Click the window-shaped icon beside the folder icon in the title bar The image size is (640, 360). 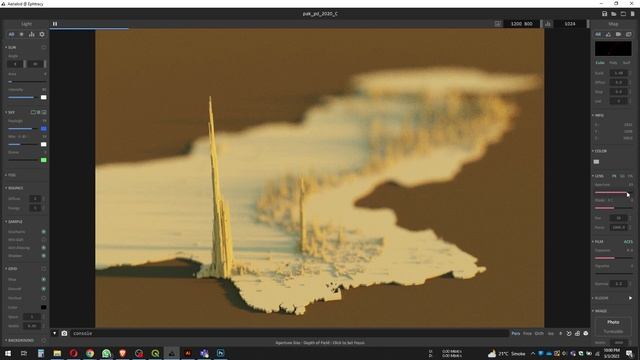click(623, 13)
